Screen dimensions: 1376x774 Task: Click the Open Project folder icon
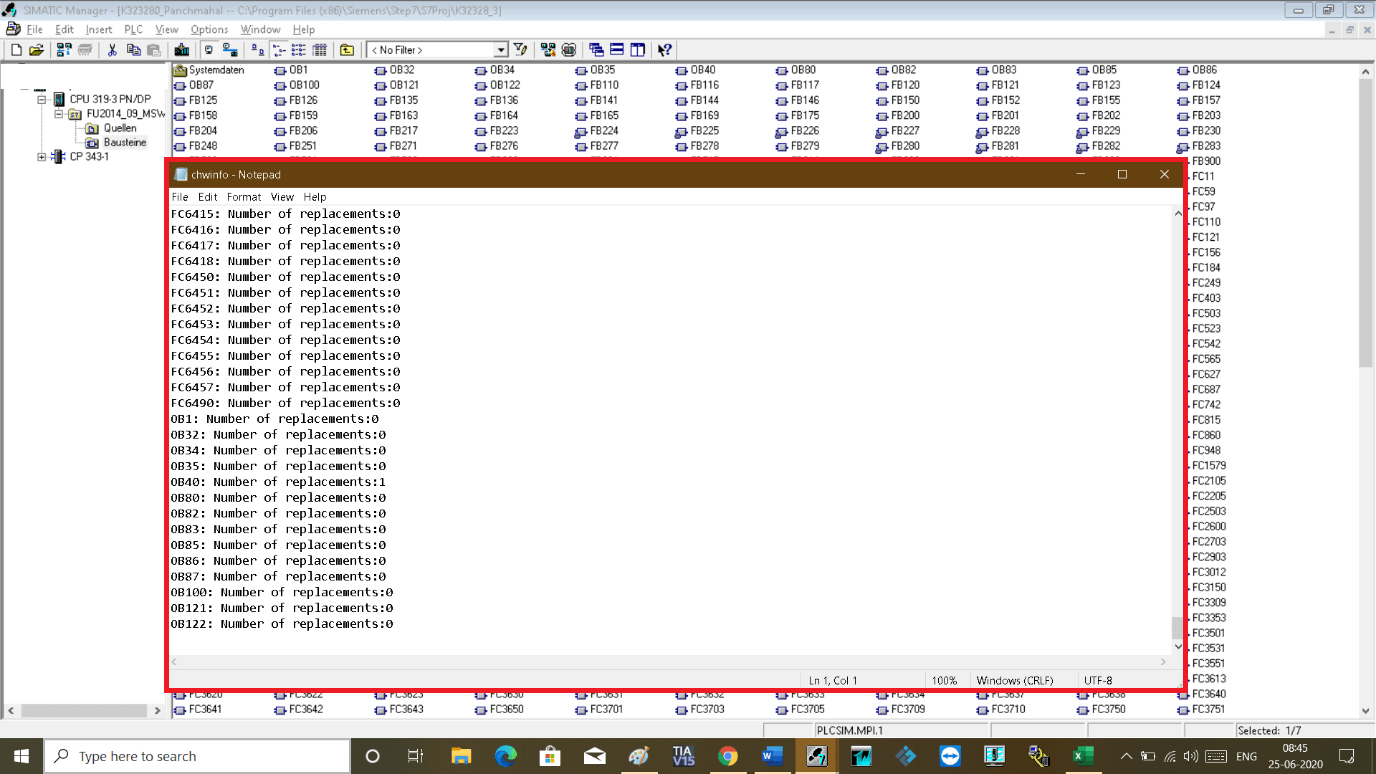tap(36, 50)
